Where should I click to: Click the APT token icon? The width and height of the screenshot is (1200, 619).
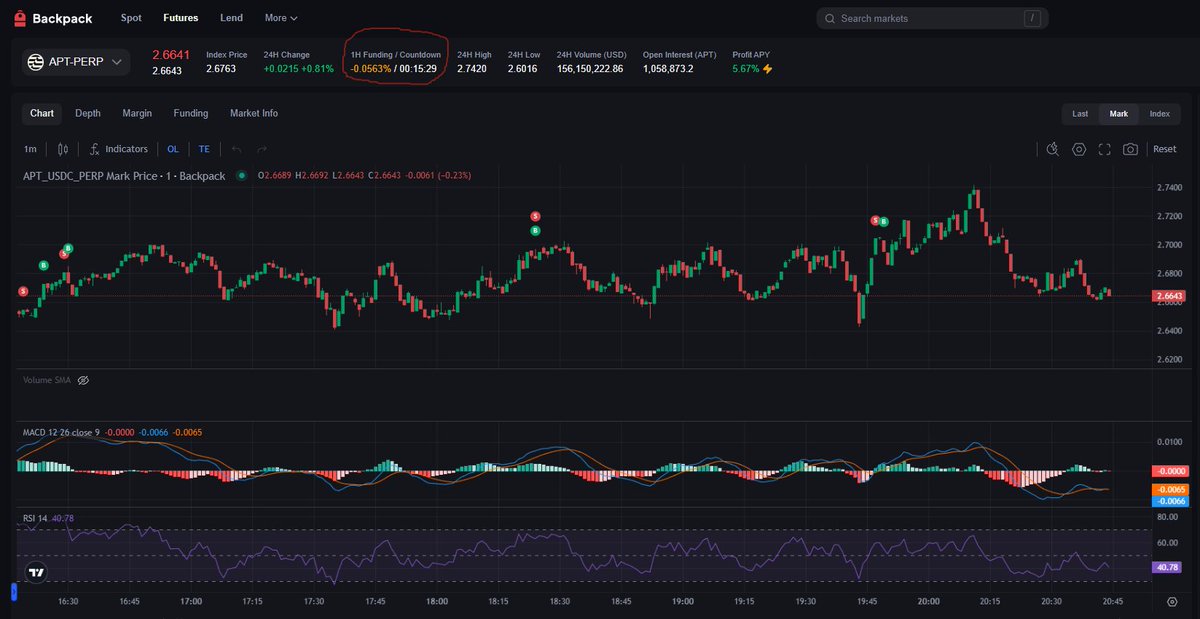pyautogui.click(x=35, y=62)
